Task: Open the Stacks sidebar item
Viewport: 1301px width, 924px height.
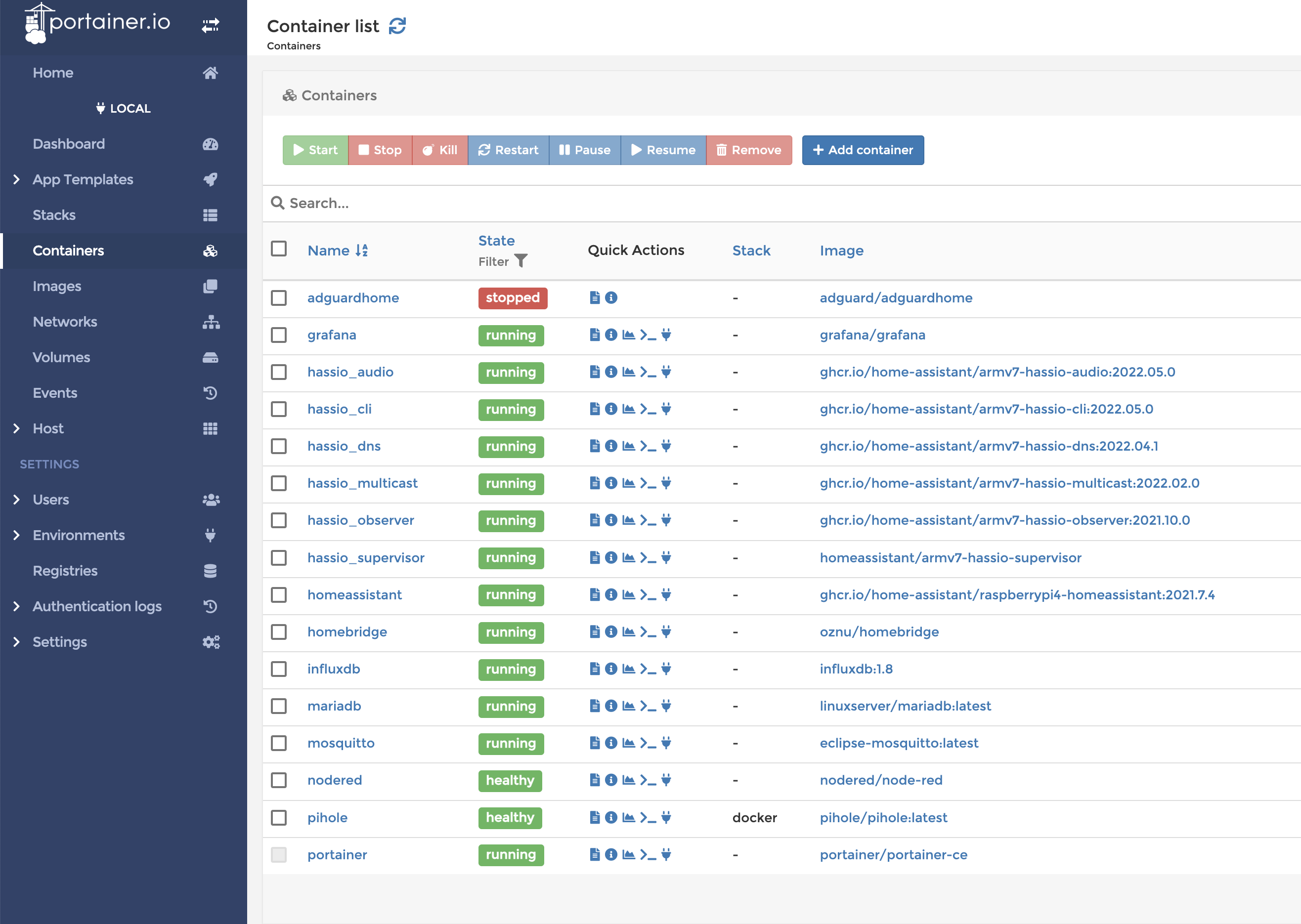Action: pos(124,215)
